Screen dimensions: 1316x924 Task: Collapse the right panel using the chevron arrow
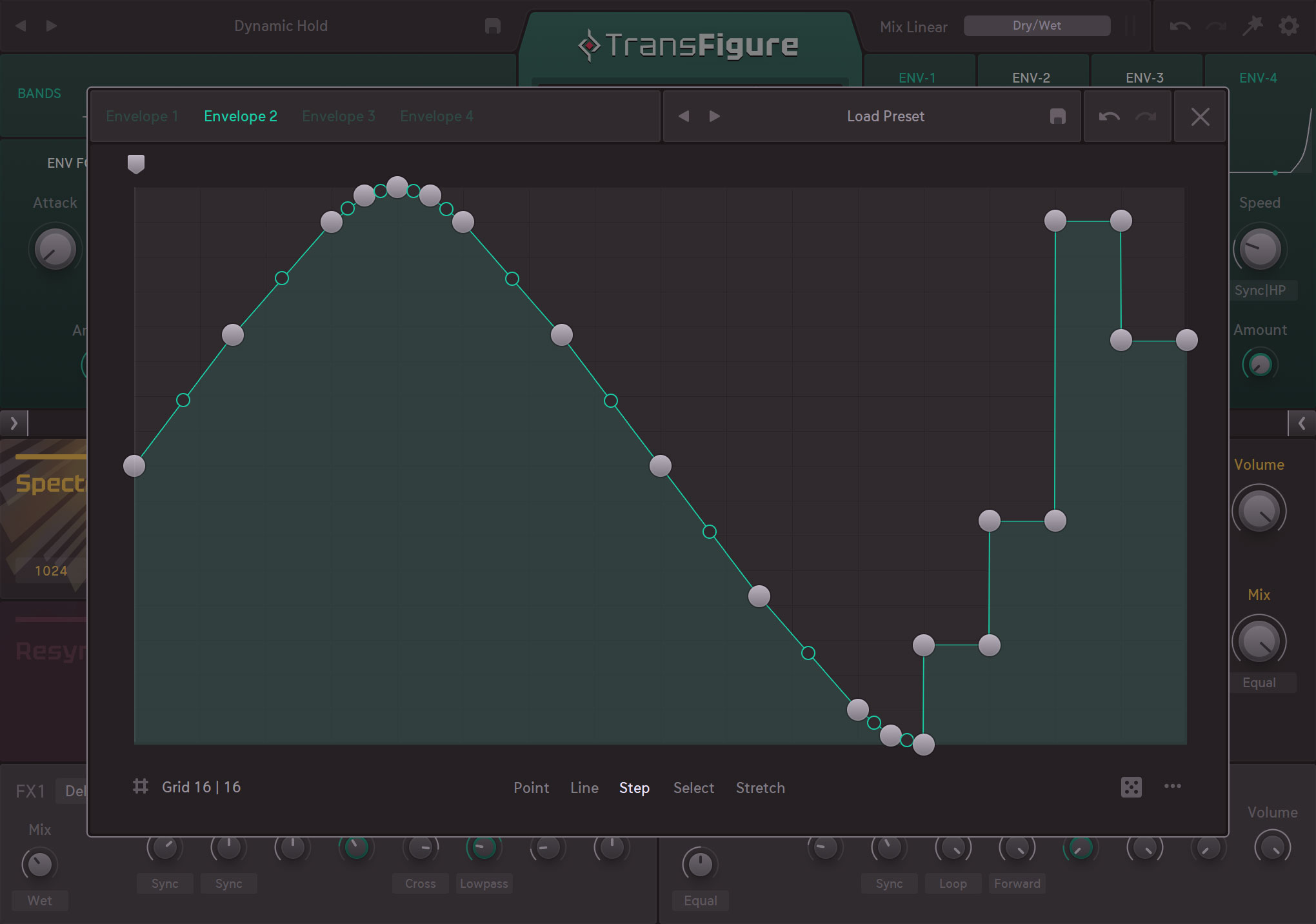click(x=1302, y=424)
